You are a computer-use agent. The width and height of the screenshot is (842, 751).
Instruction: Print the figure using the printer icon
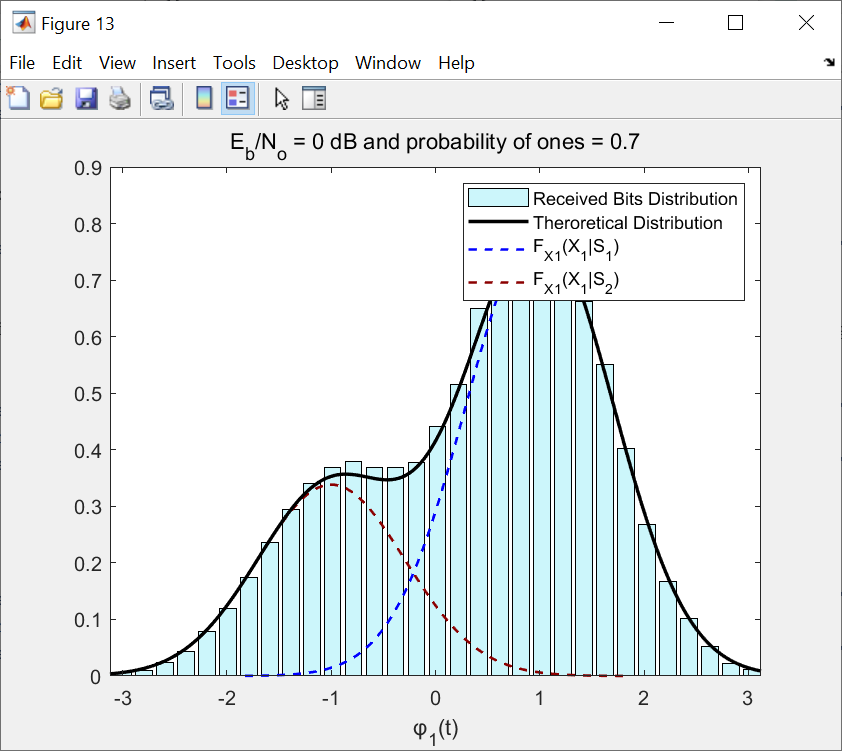[x=120, y=99]
